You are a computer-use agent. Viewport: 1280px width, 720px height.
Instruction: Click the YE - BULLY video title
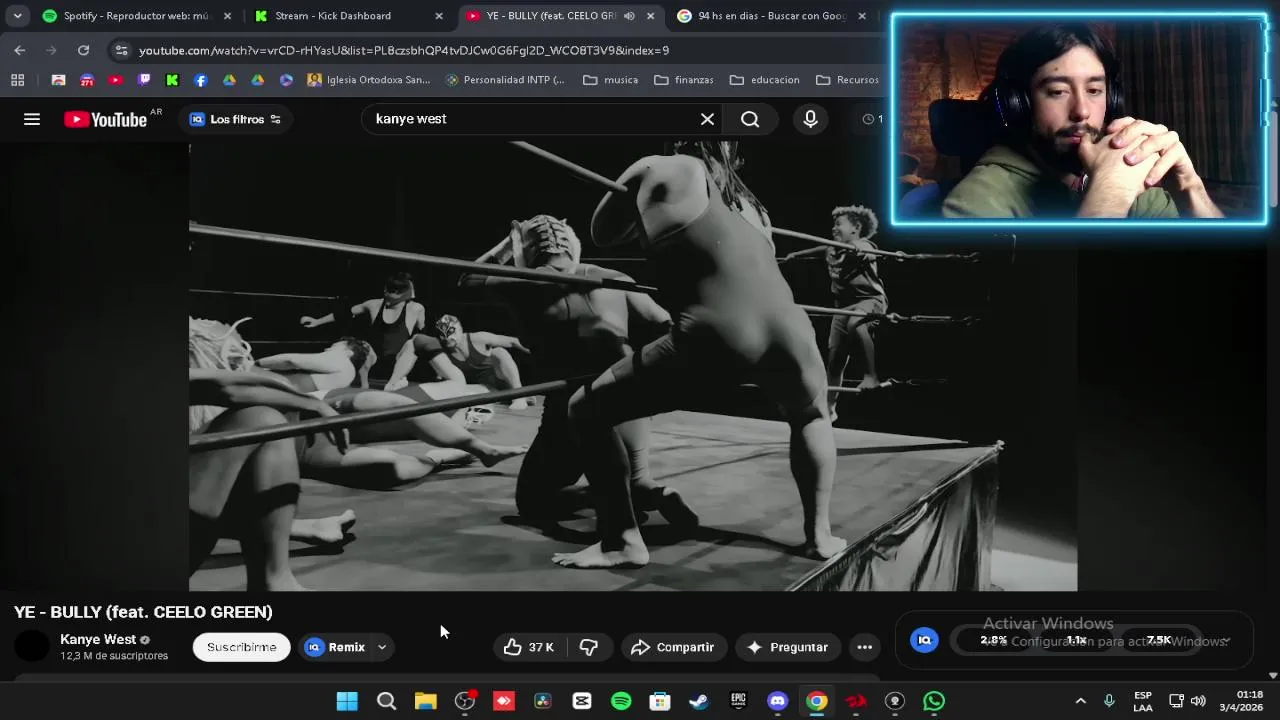143,612
